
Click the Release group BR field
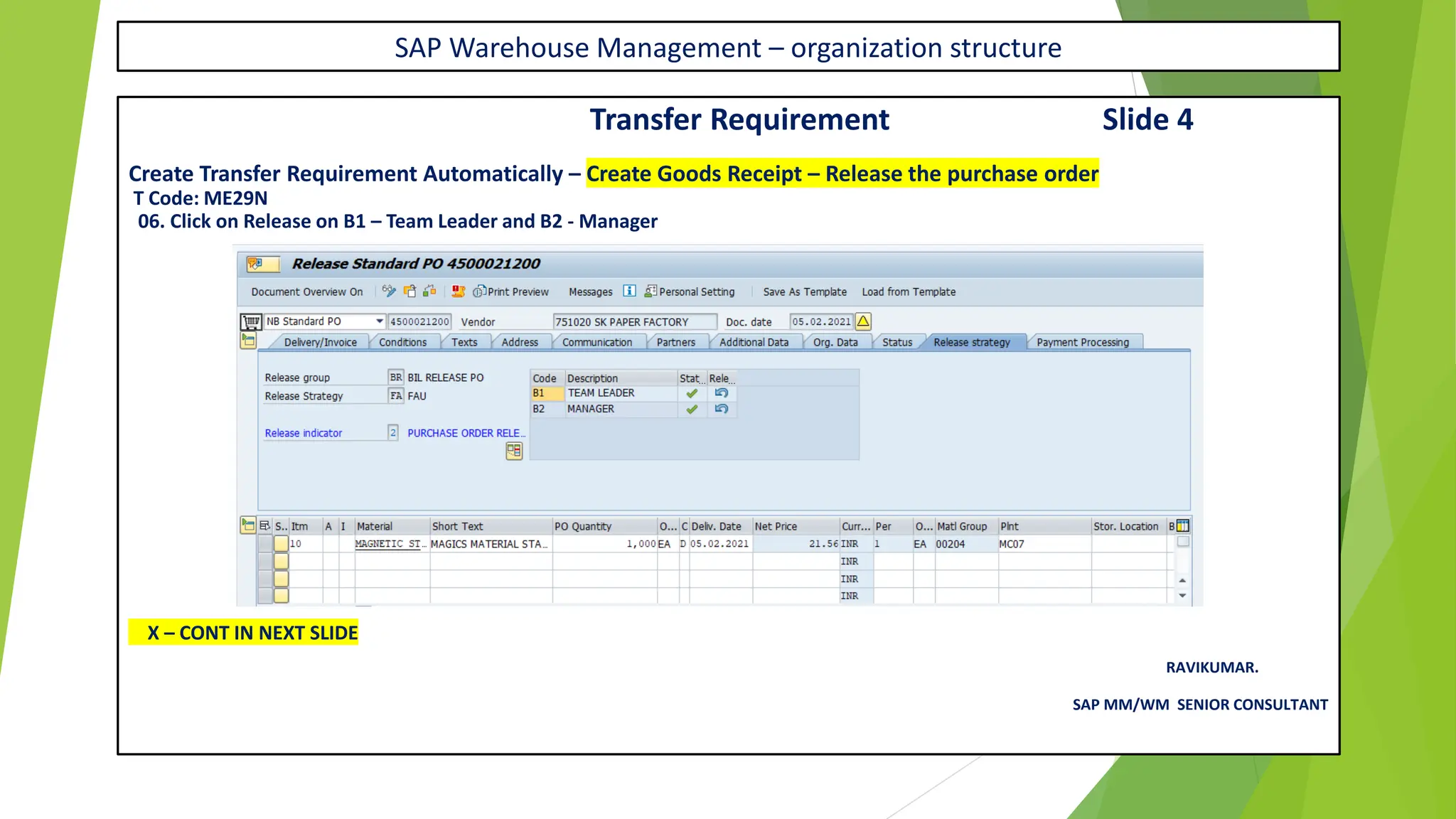coord(396,378)
